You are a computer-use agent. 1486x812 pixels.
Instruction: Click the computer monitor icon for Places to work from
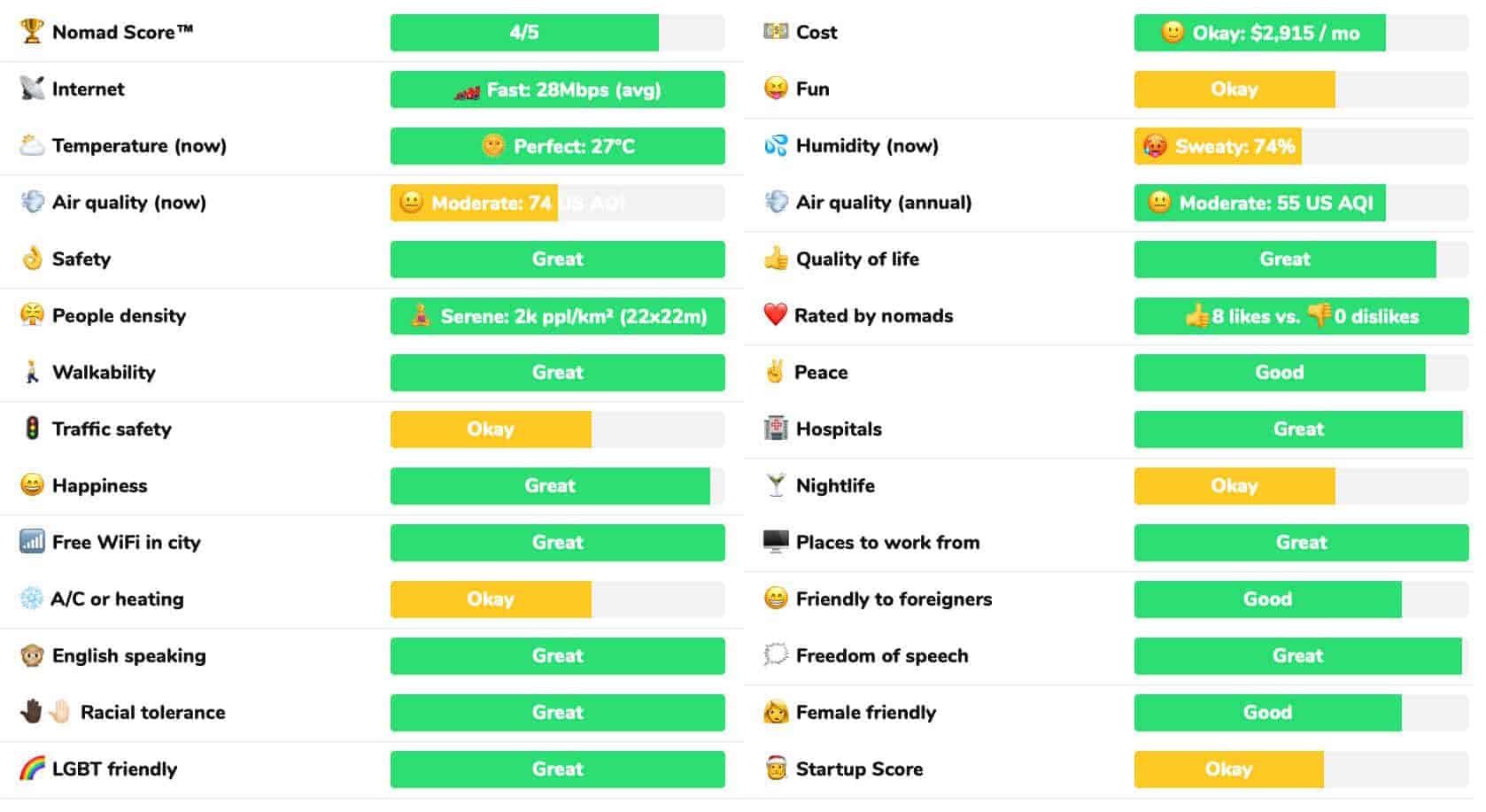tap(776, 542)
